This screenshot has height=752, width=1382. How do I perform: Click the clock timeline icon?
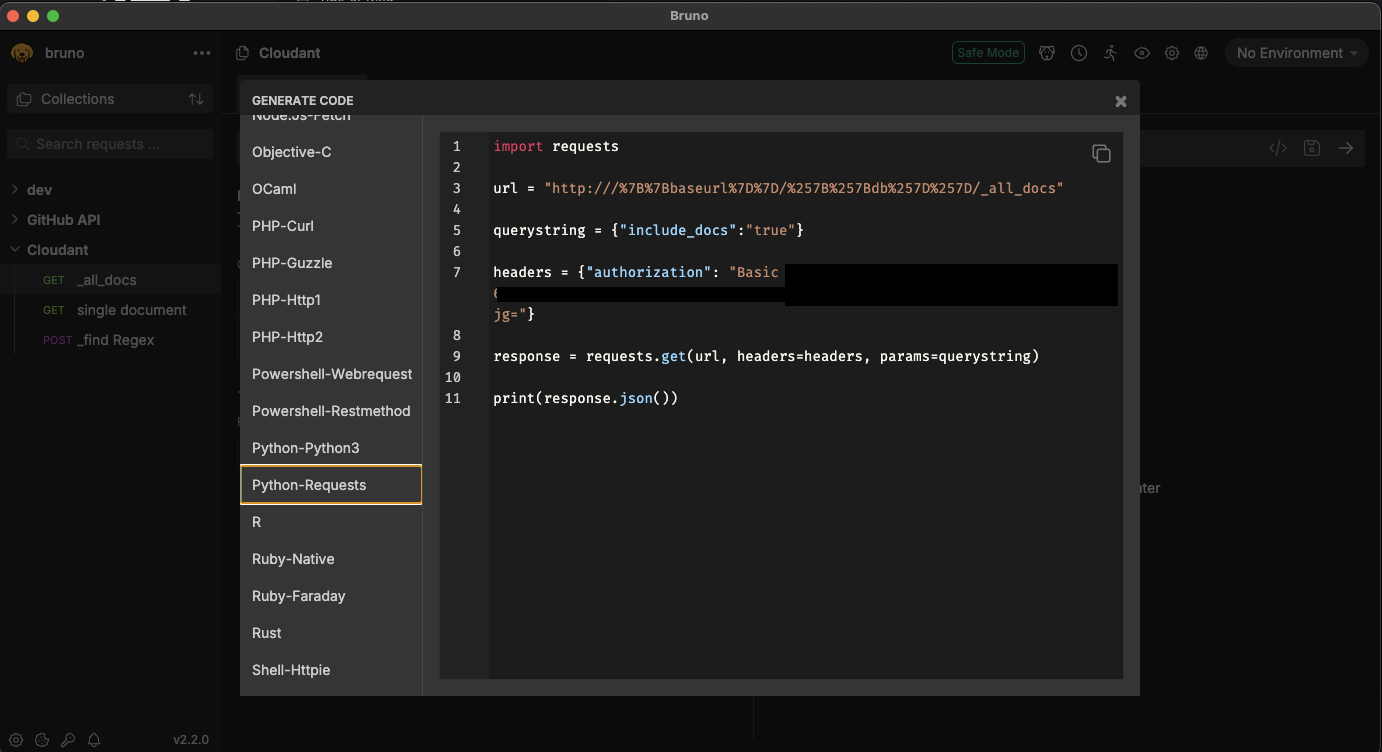tap(1078, 53)
